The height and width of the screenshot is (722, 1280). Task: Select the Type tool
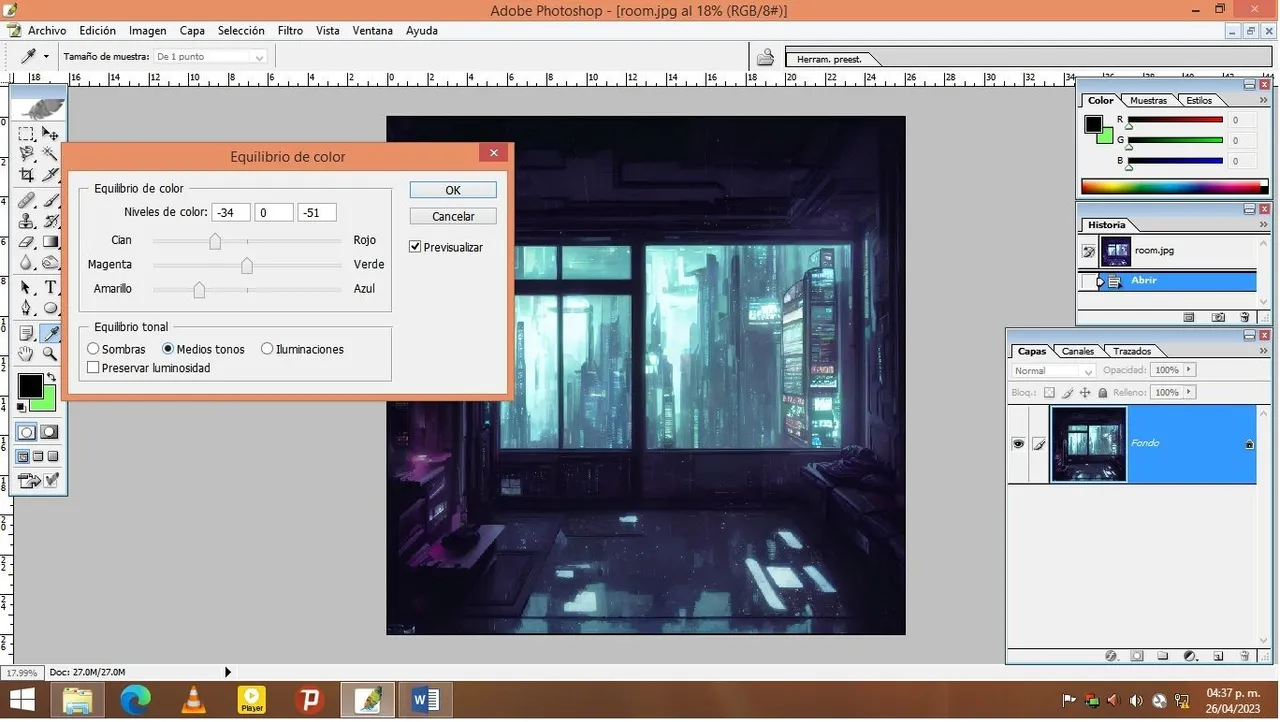click(50, 288)
